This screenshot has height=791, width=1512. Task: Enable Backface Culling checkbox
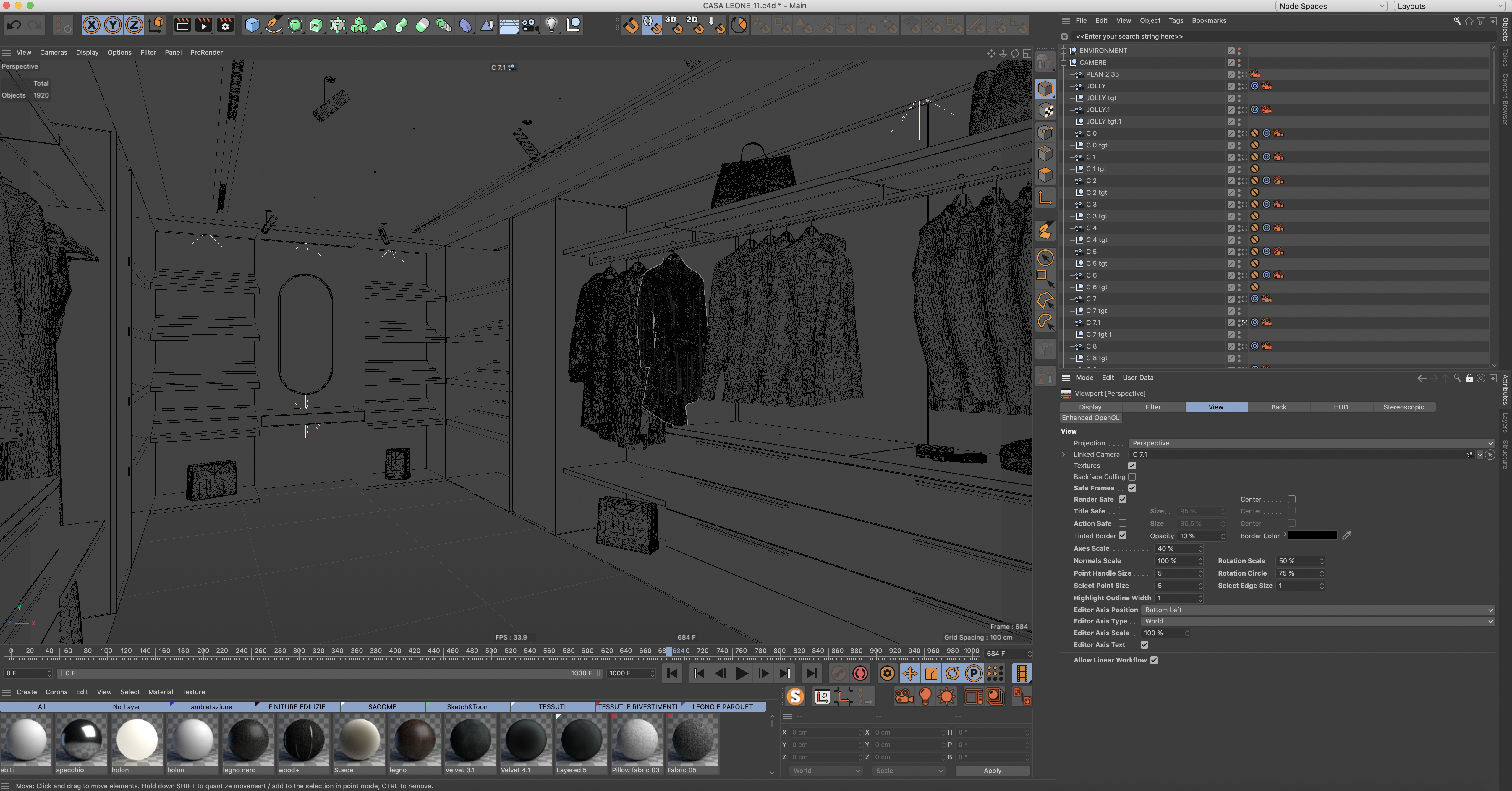pos(1132,477)
